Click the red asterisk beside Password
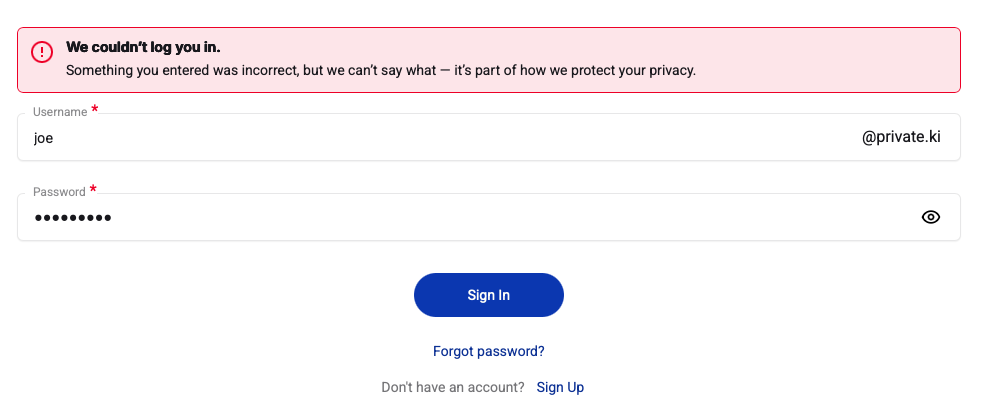 pos(94,189)
